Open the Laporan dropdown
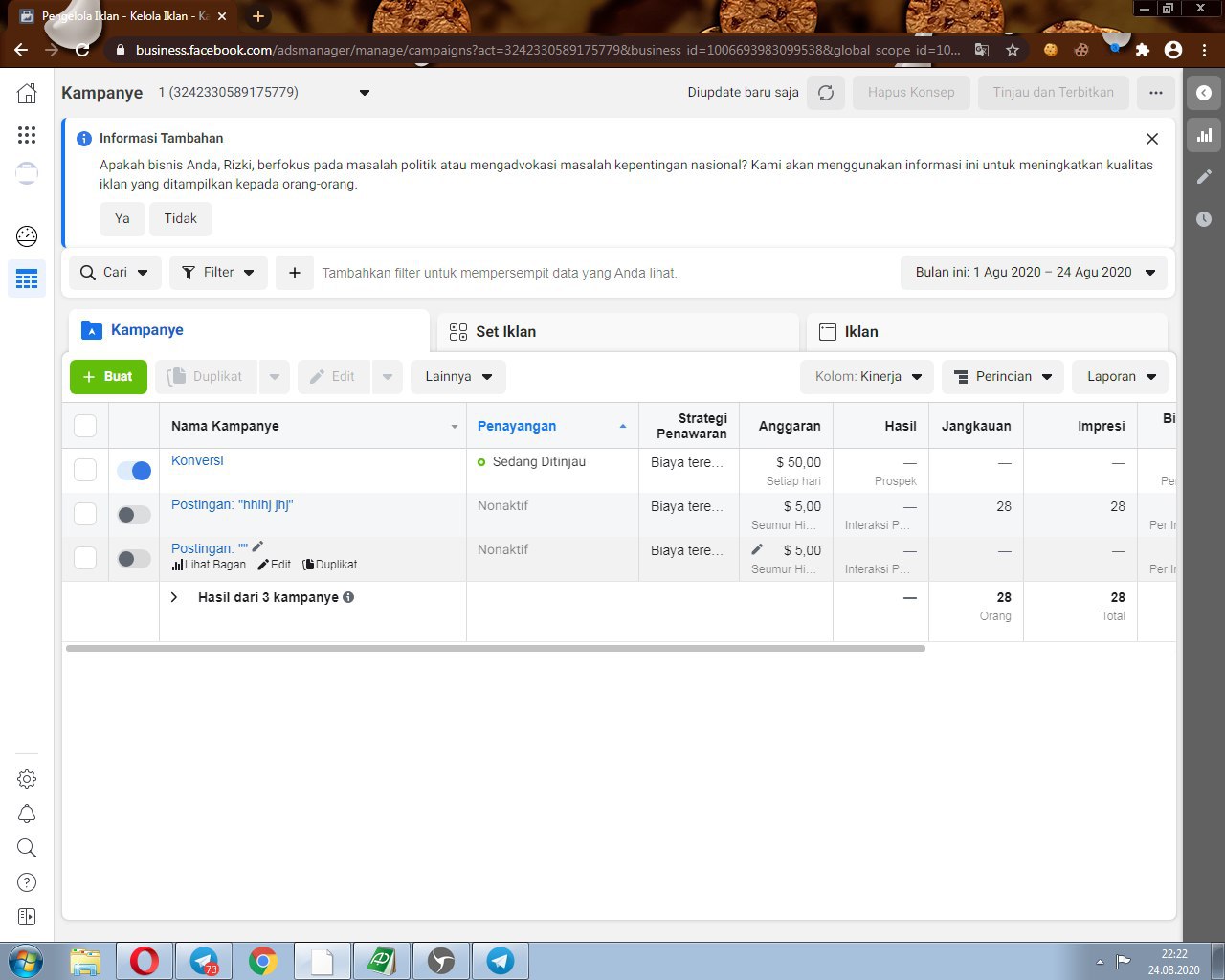Image resolution: width=1225 pixels, height=980 pixels. 1121,377
